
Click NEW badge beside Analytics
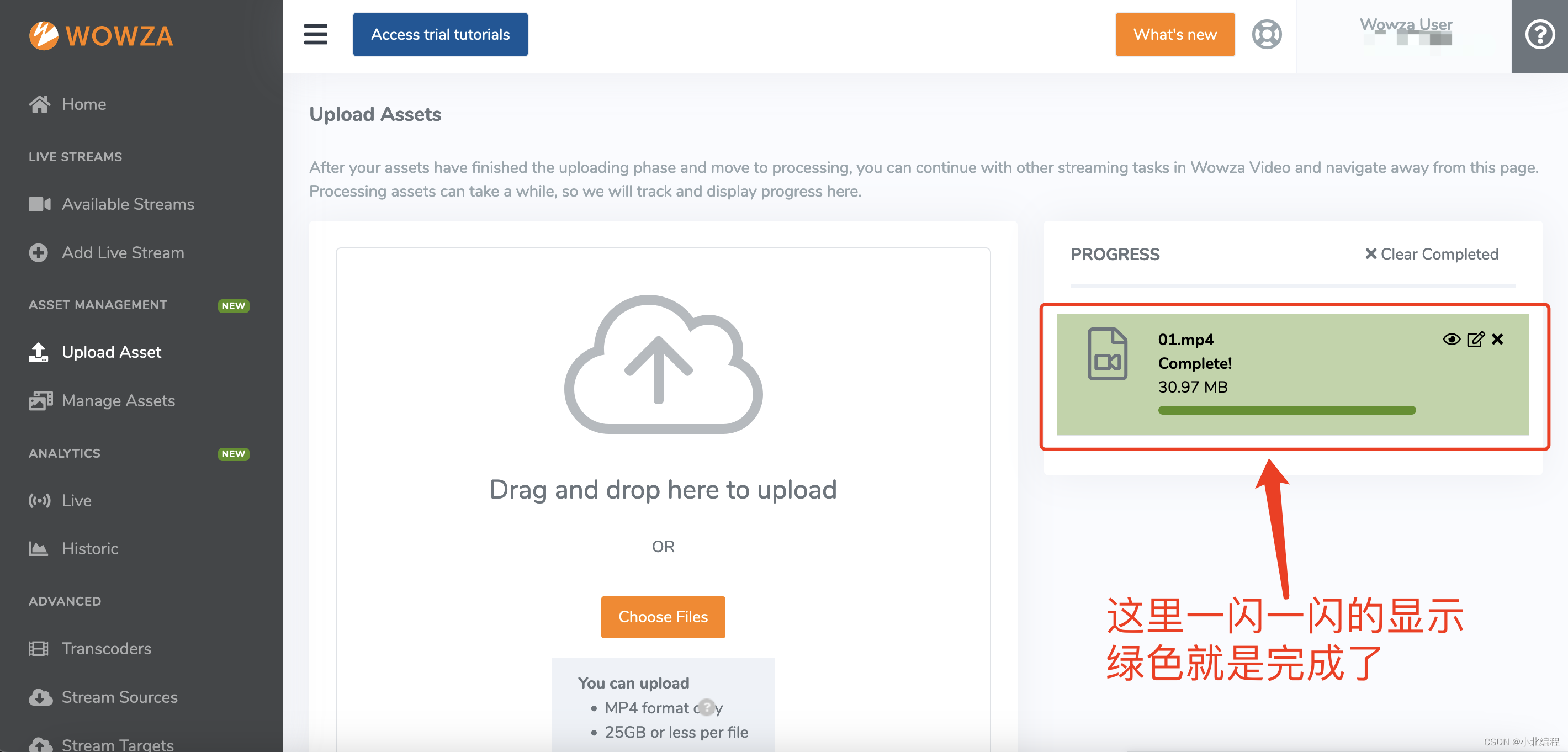coord(233,454)
